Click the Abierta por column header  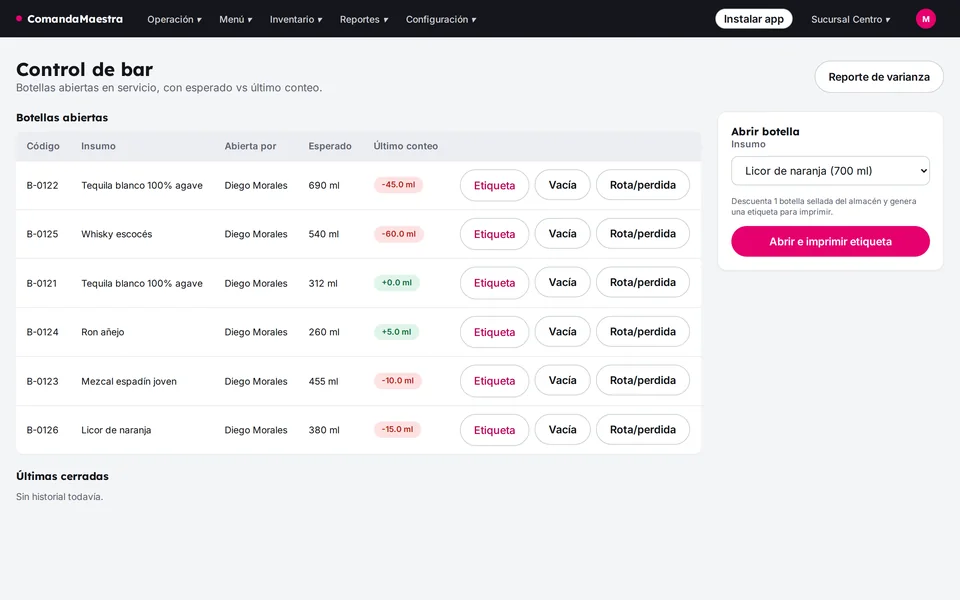[x=250, y=146]
